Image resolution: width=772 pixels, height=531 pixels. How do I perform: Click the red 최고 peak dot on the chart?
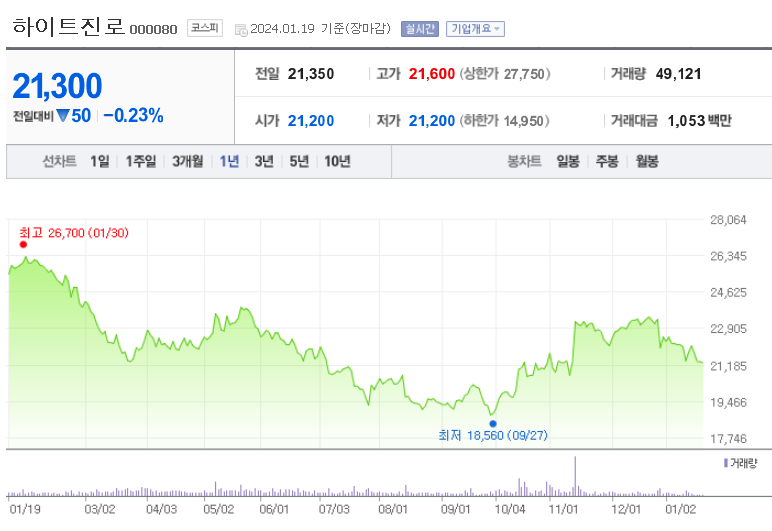pyautogui.click(x=23, y=245)
